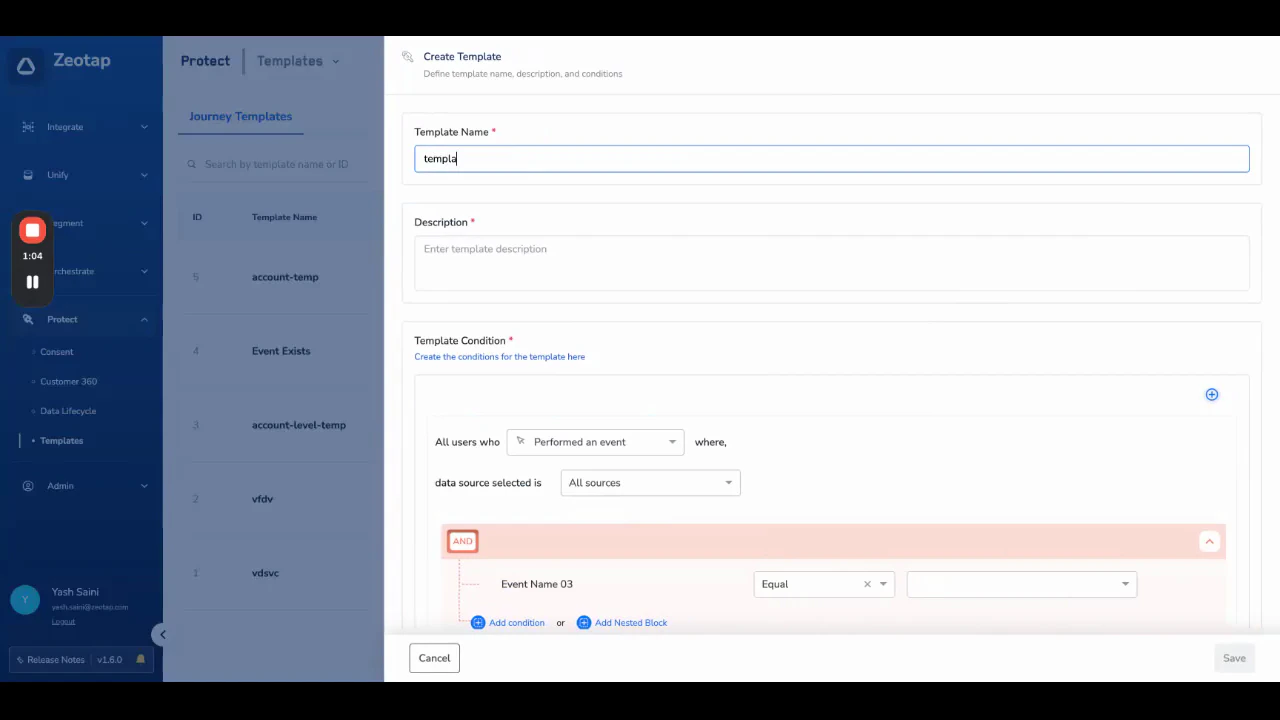Click the recording timer showing 1:04

[32, 256]
